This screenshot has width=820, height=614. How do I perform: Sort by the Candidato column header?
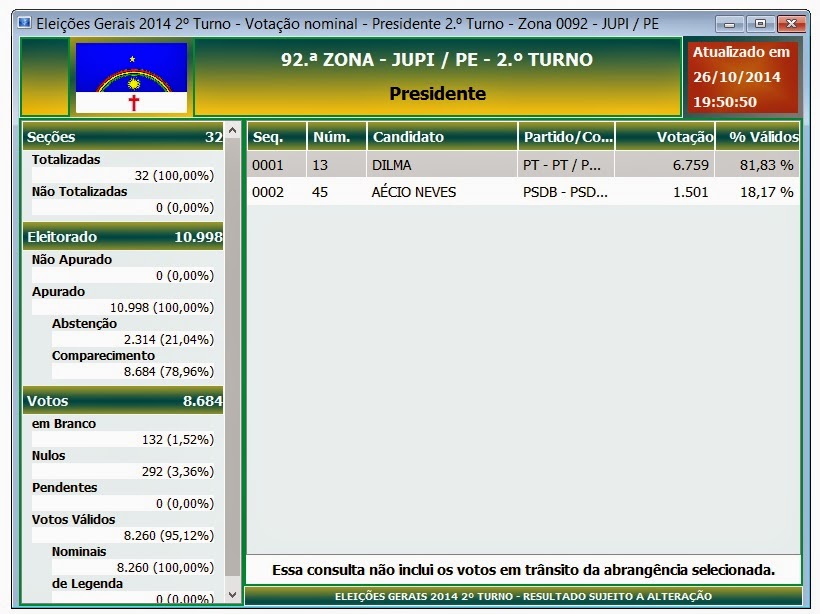coord(442,137)
